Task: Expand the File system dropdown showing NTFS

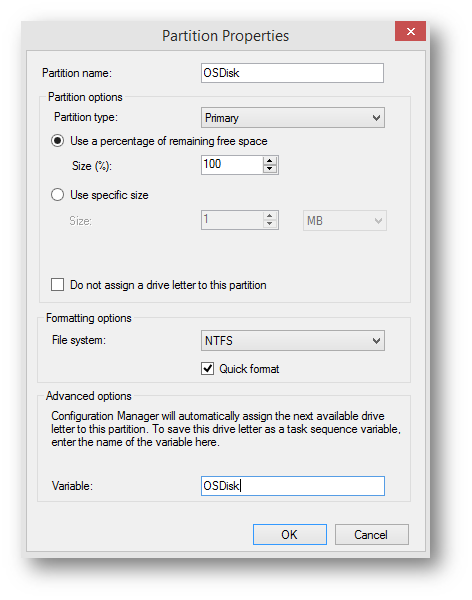Action: [x=292, y=341]
